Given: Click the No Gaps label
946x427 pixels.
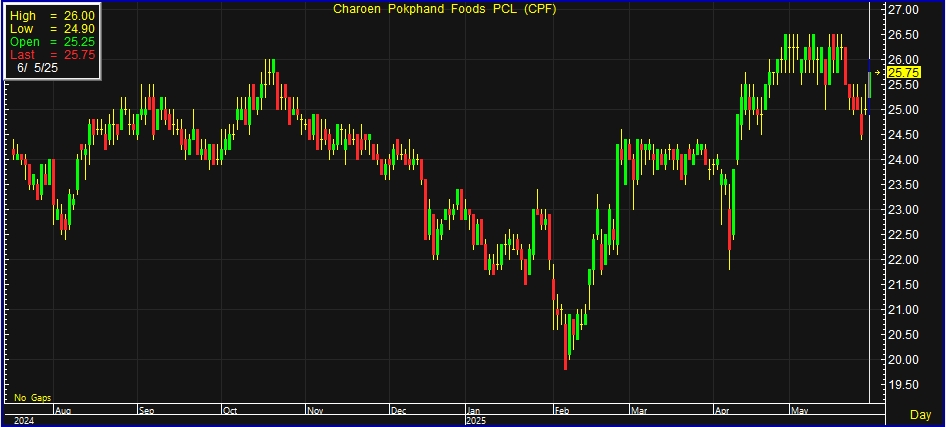Looking at the screenshot, I should pyautogui.click(x=33, y=398).
